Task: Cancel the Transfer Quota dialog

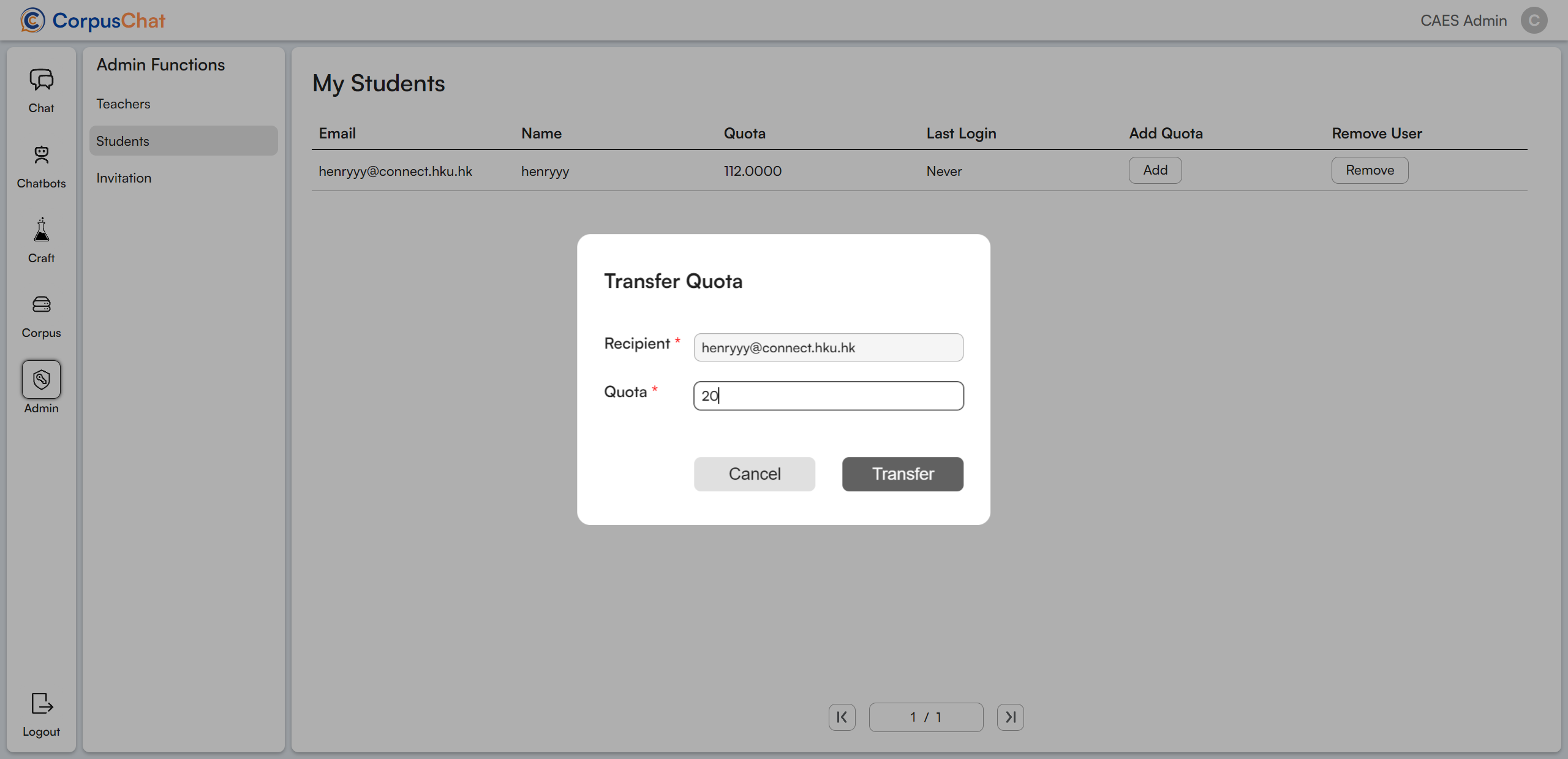Action: click(754, 474)
